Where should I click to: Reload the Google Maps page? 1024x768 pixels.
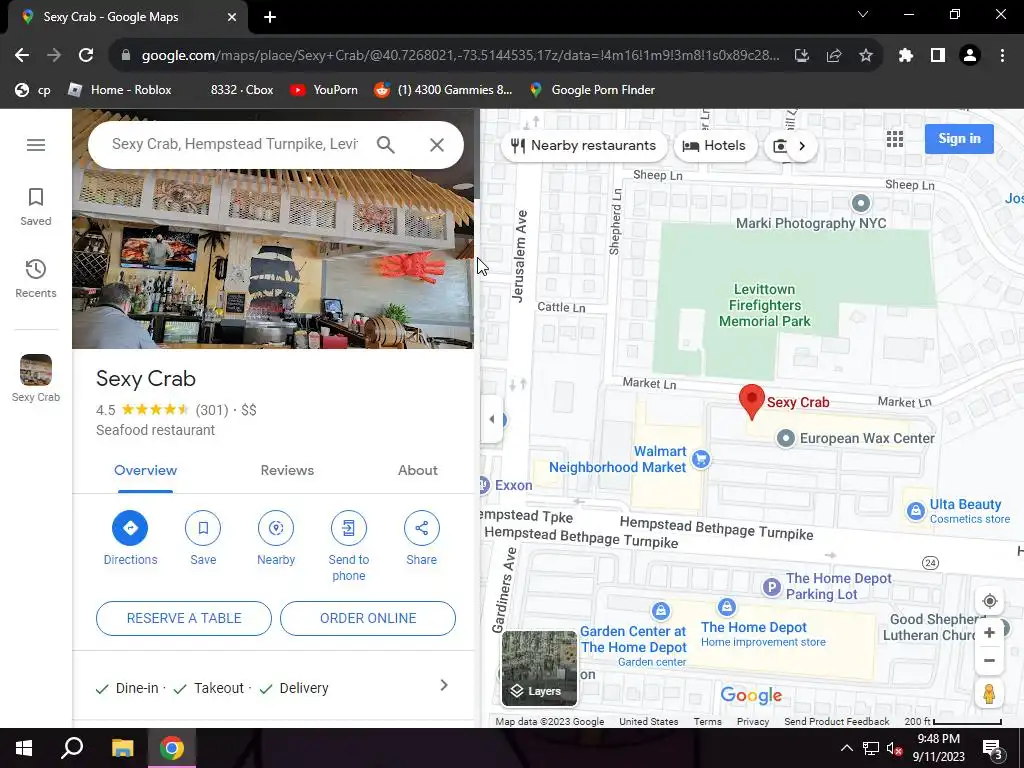(x=86, y=56)
